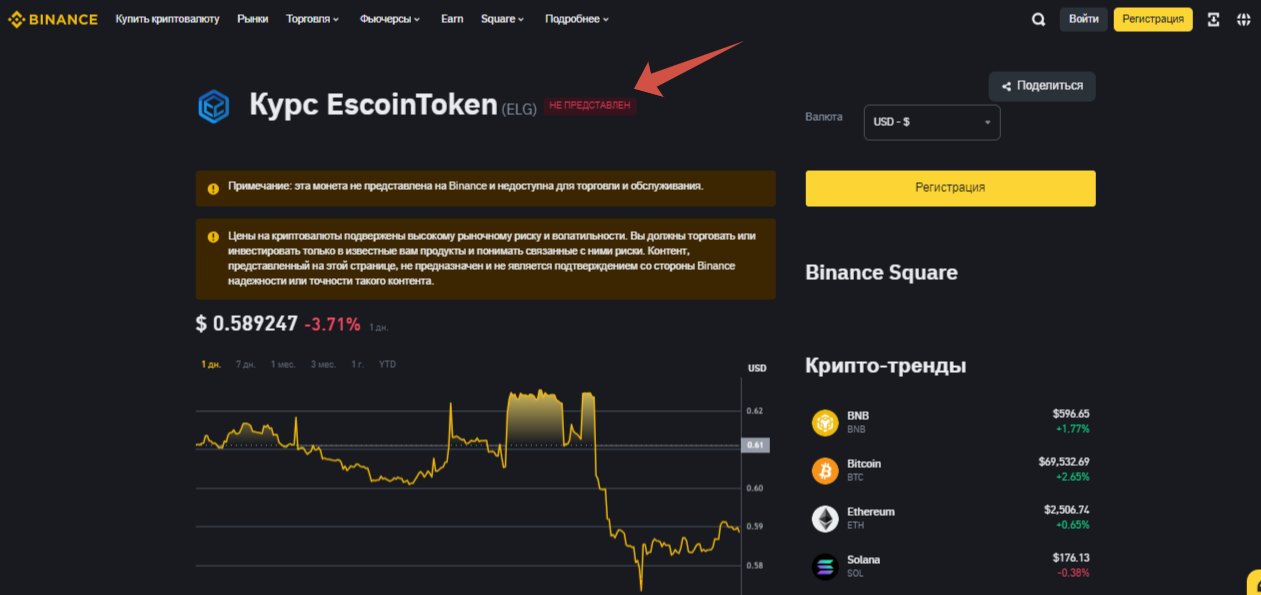Screen dimensions: 1261x595
Task: Click the Bitcoin coin icon
Action: pos(825,470)
